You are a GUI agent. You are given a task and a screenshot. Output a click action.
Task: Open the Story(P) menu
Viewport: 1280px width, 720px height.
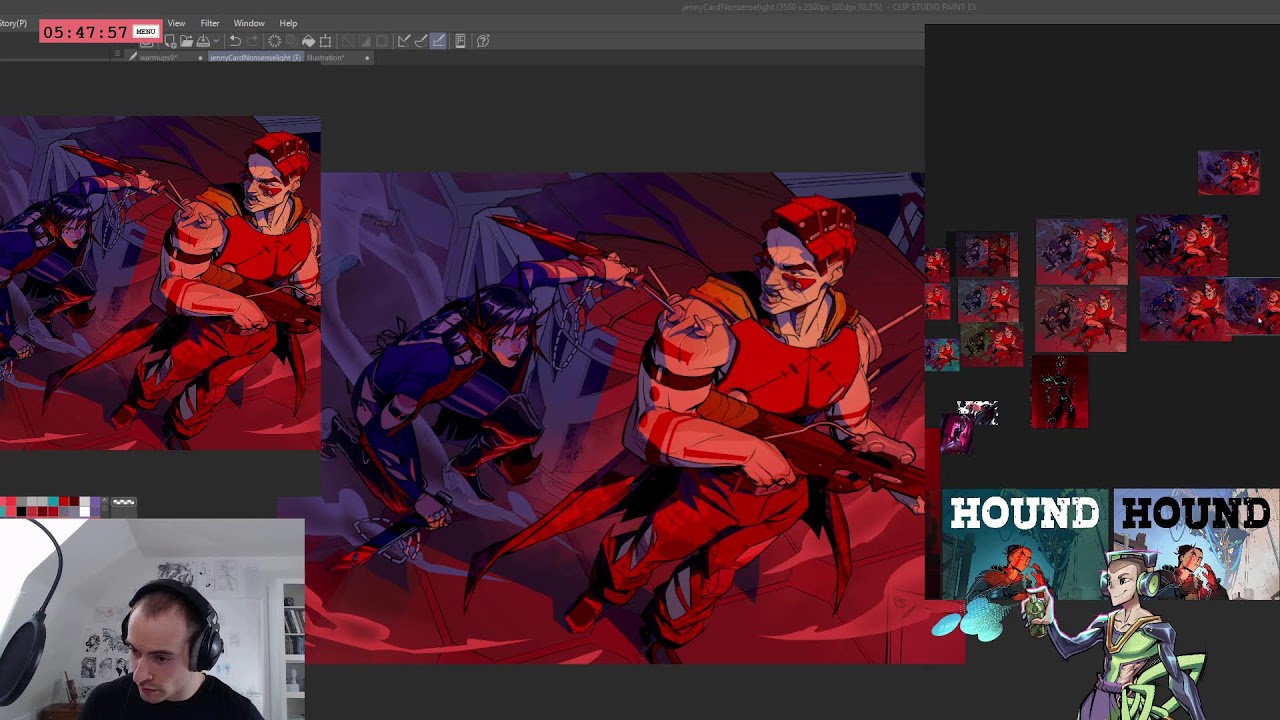[x=14, y=23]
